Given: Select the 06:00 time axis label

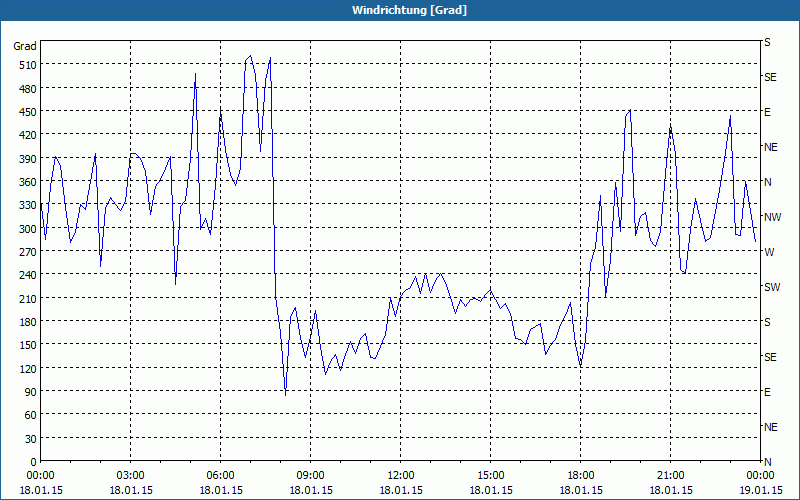Looking at the screenshot, I should click(220, 476).
